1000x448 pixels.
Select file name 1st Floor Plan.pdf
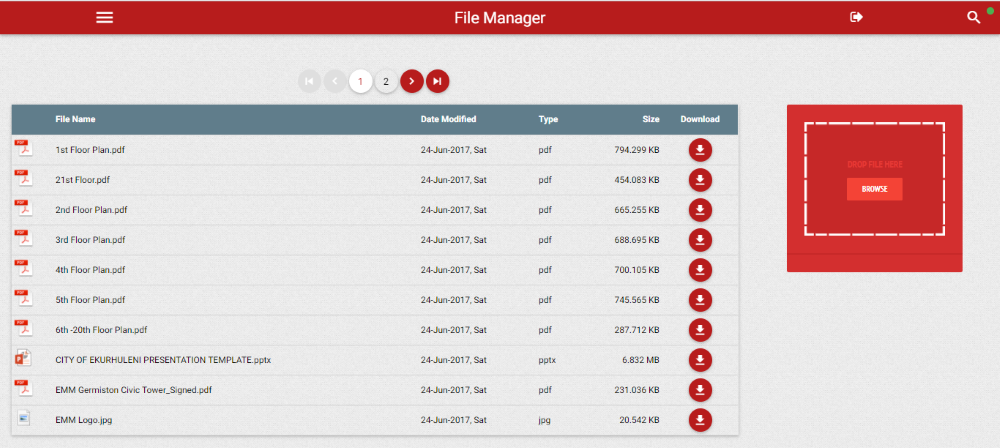tap(90, 150)
